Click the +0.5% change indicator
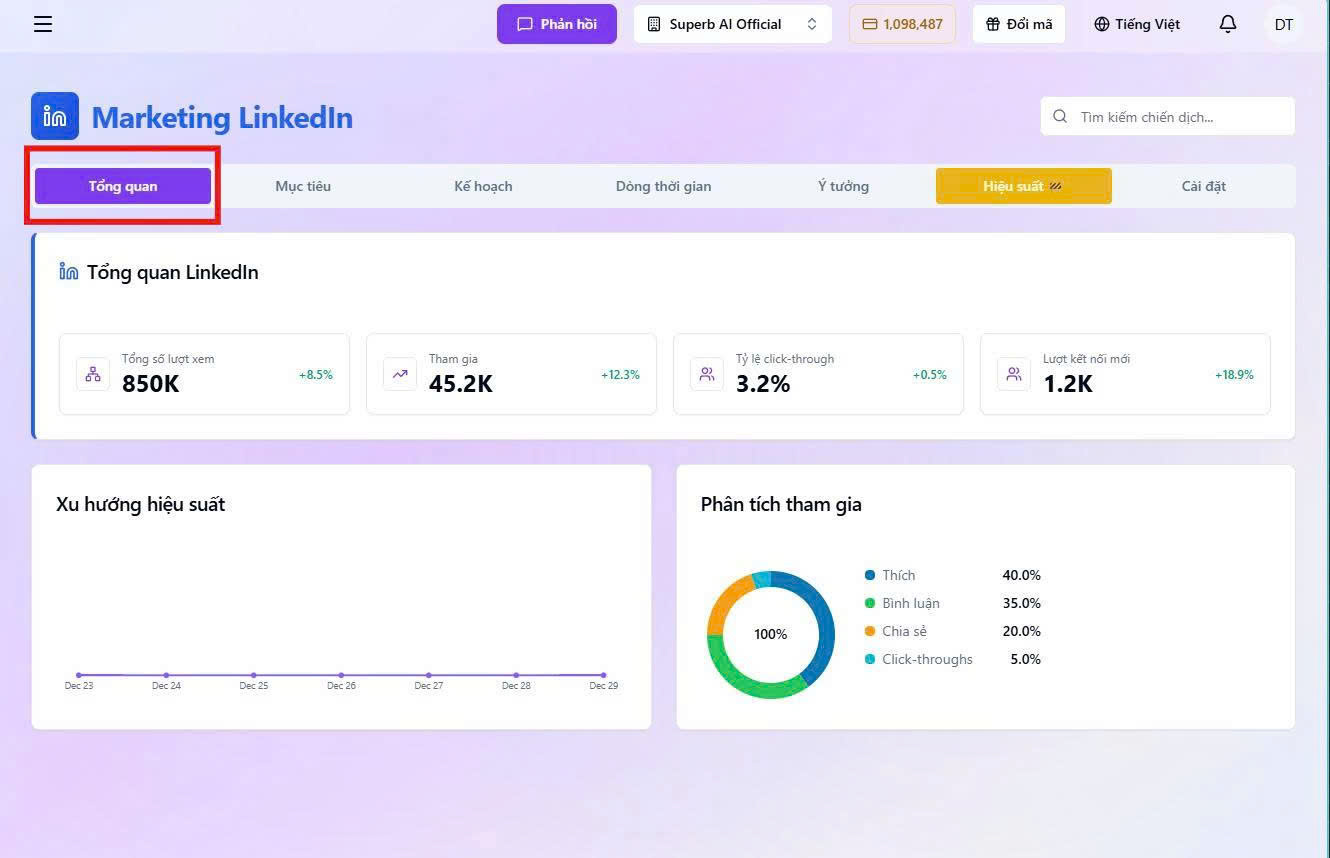This screenshot has width=1330, height=858. pyautogui.click(x=929, y=375)
